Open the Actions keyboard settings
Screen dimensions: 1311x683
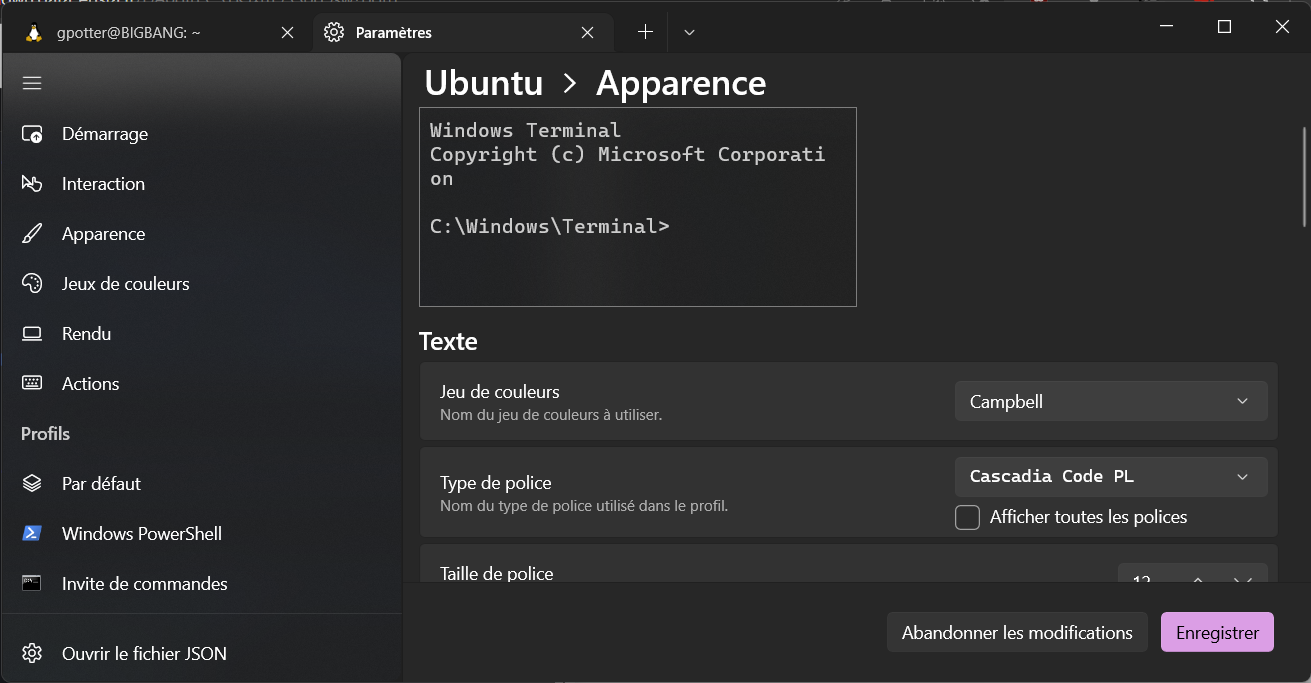click(x=201, y=384)
